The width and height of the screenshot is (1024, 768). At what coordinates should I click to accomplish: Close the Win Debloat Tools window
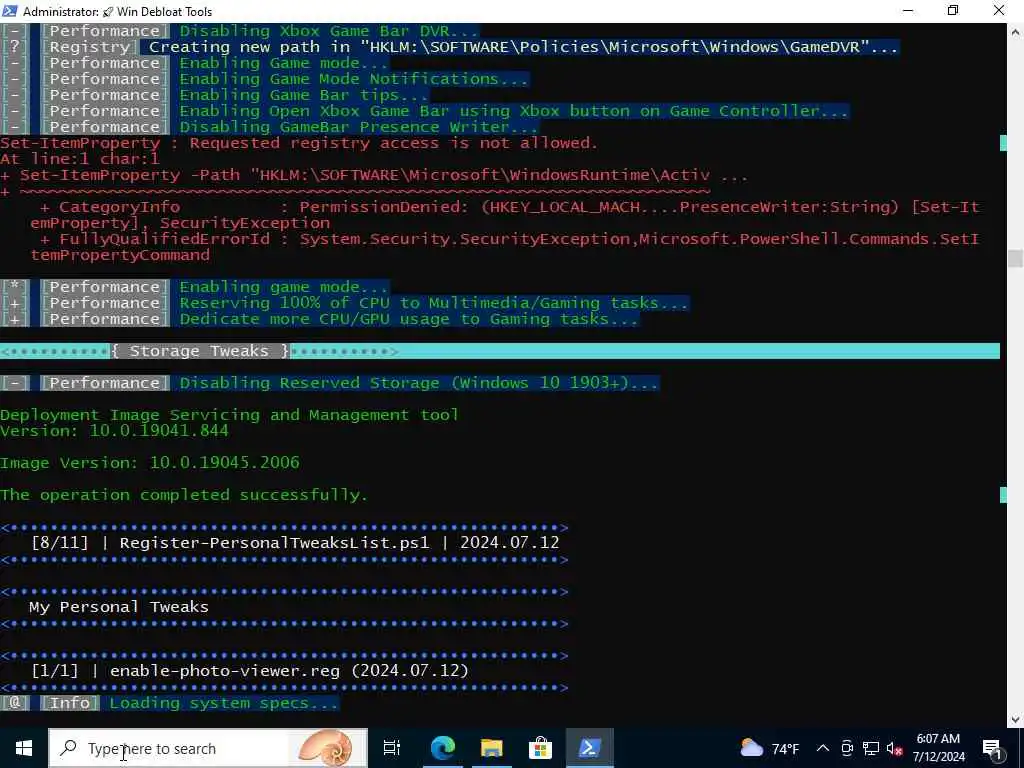pyautogui.click(x=999, y=11)
